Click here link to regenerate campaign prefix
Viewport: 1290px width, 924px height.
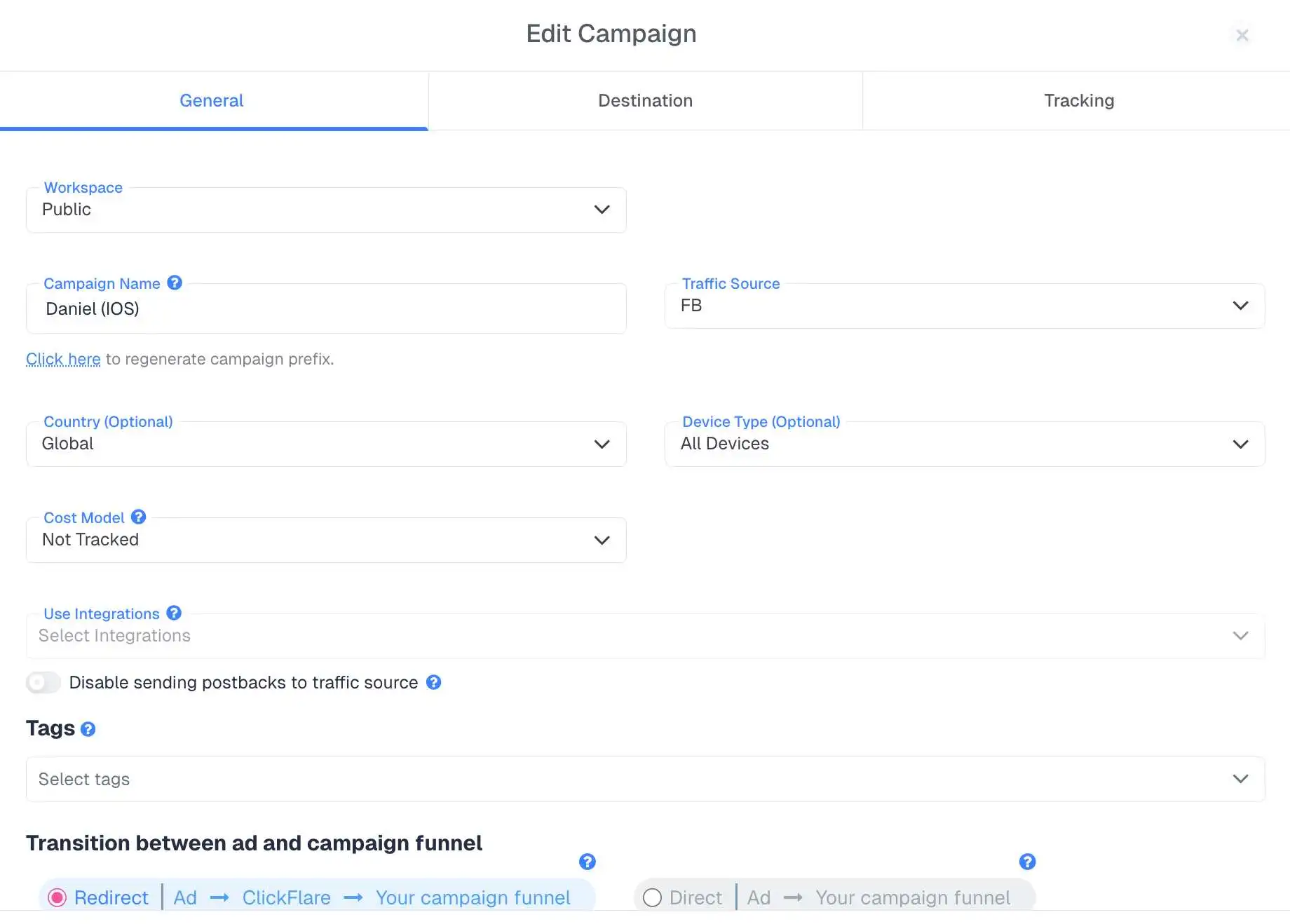tap(63, 359)
